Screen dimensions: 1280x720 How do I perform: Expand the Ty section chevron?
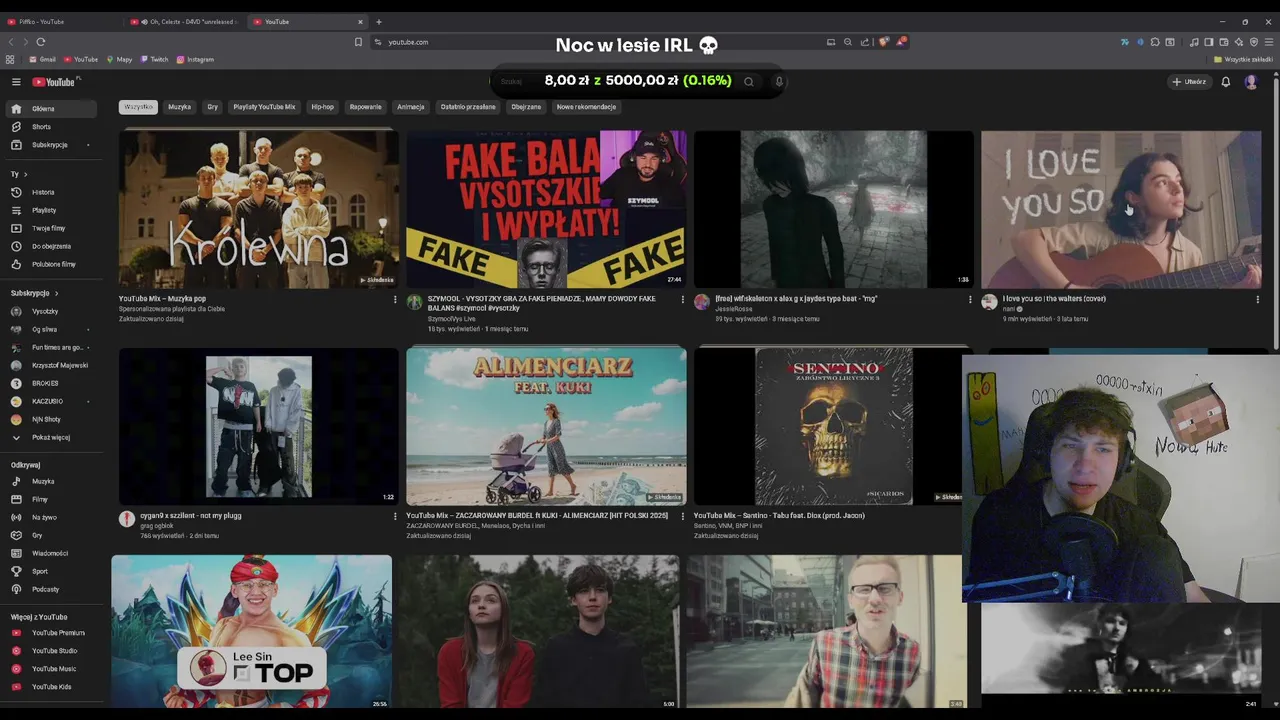25,174
